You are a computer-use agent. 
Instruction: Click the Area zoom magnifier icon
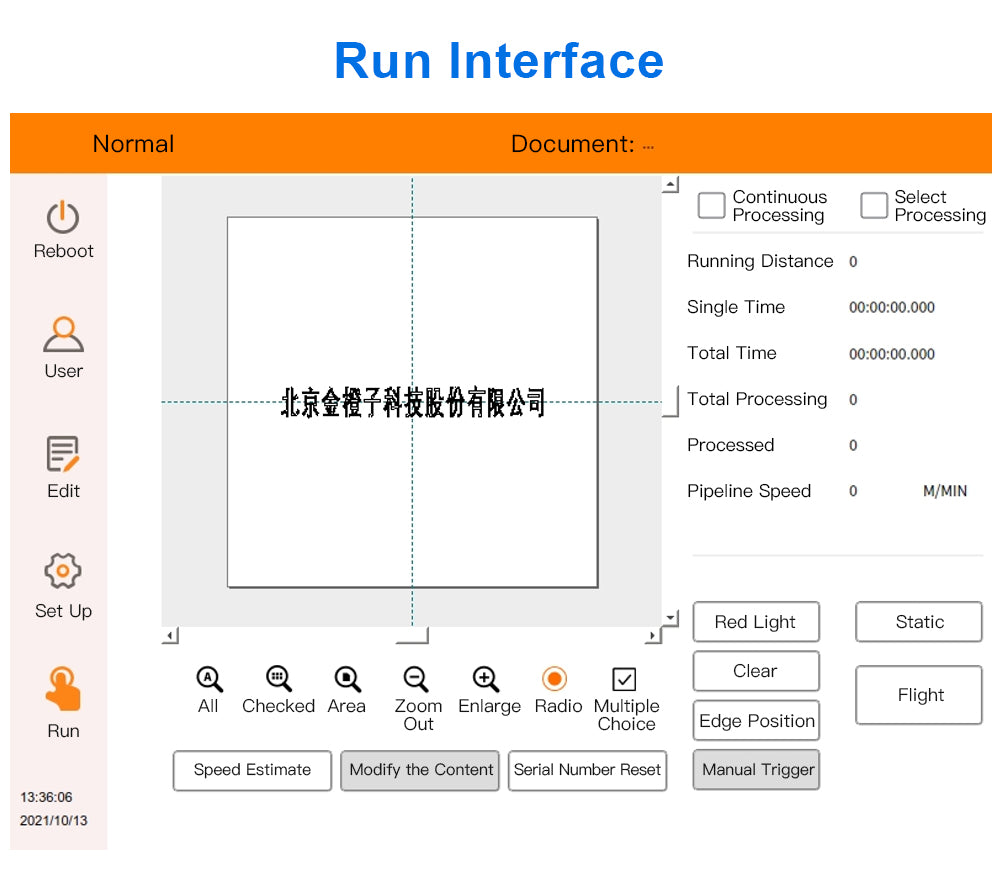(x=348, y=679)
